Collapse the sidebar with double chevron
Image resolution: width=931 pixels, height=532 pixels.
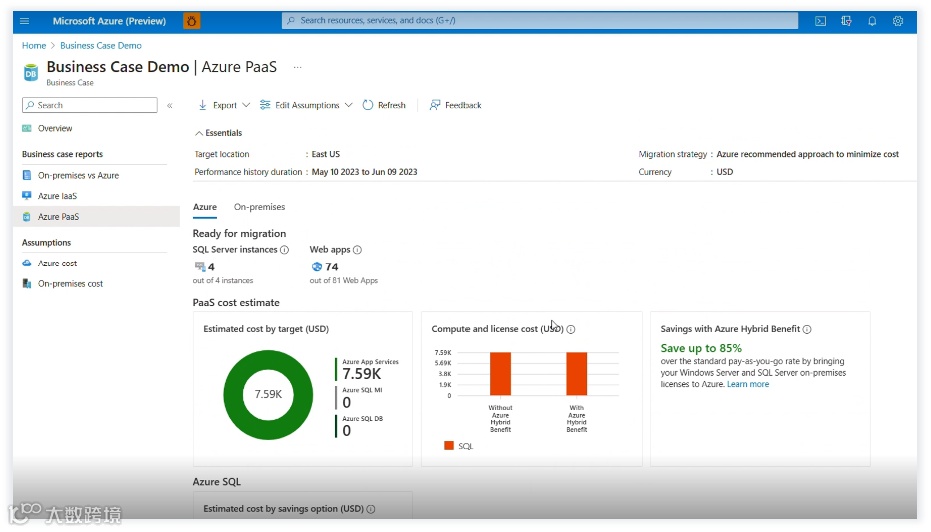pyautogui.click(x=170, y=105)
